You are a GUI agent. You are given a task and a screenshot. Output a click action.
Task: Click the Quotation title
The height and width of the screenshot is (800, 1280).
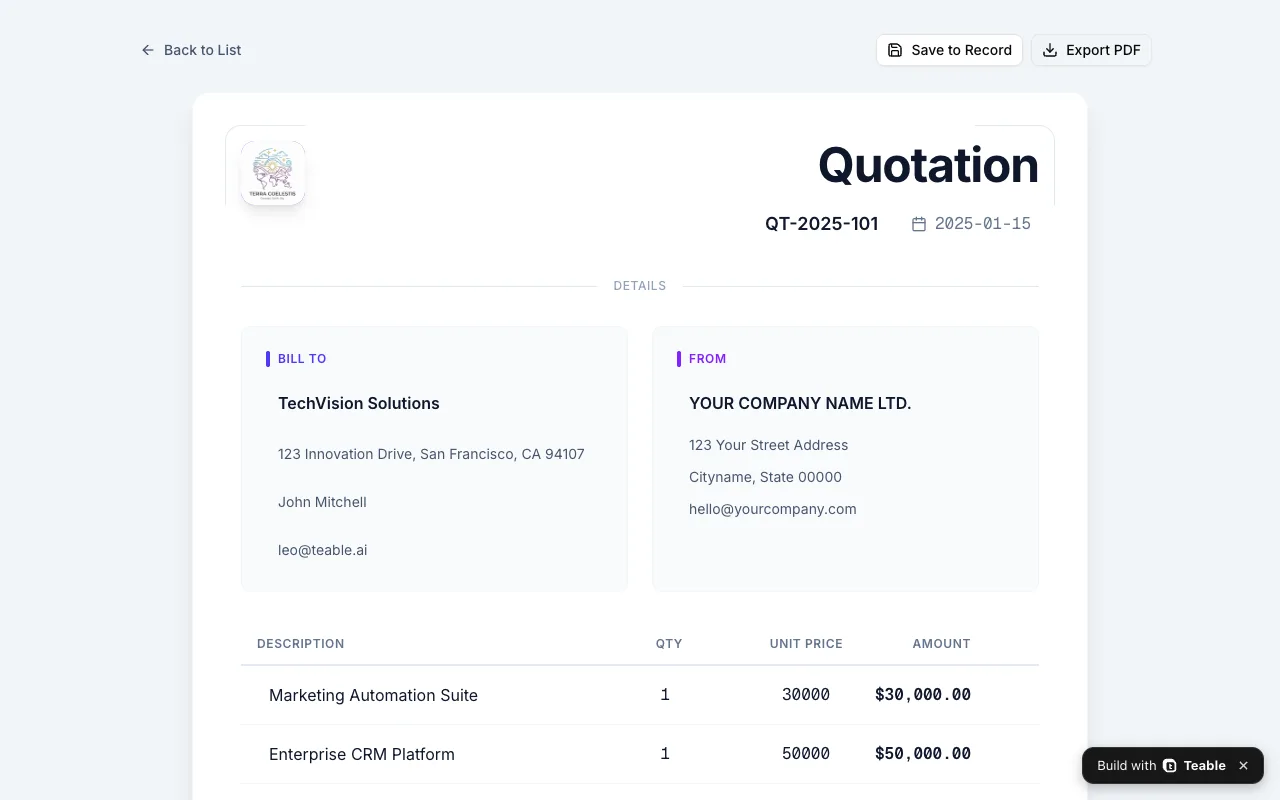(928, 165)
